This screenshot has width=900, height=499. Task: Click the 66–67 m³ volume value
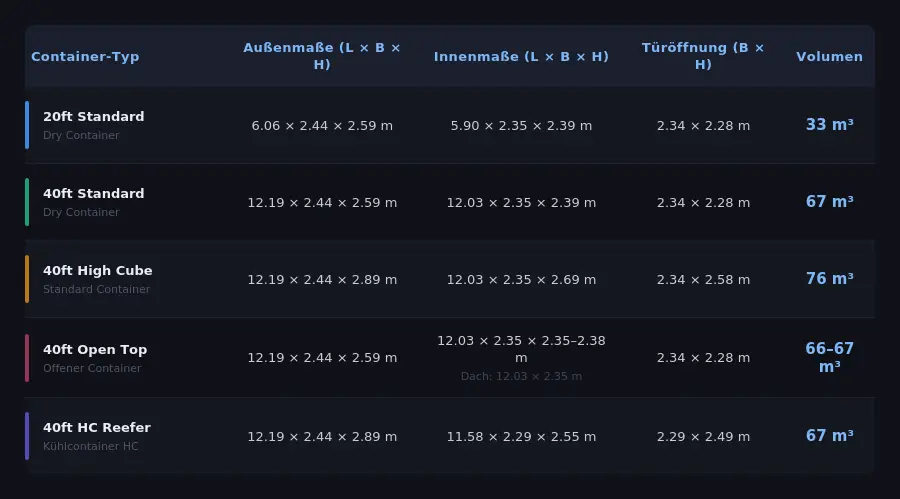click(x=829, y=358)
